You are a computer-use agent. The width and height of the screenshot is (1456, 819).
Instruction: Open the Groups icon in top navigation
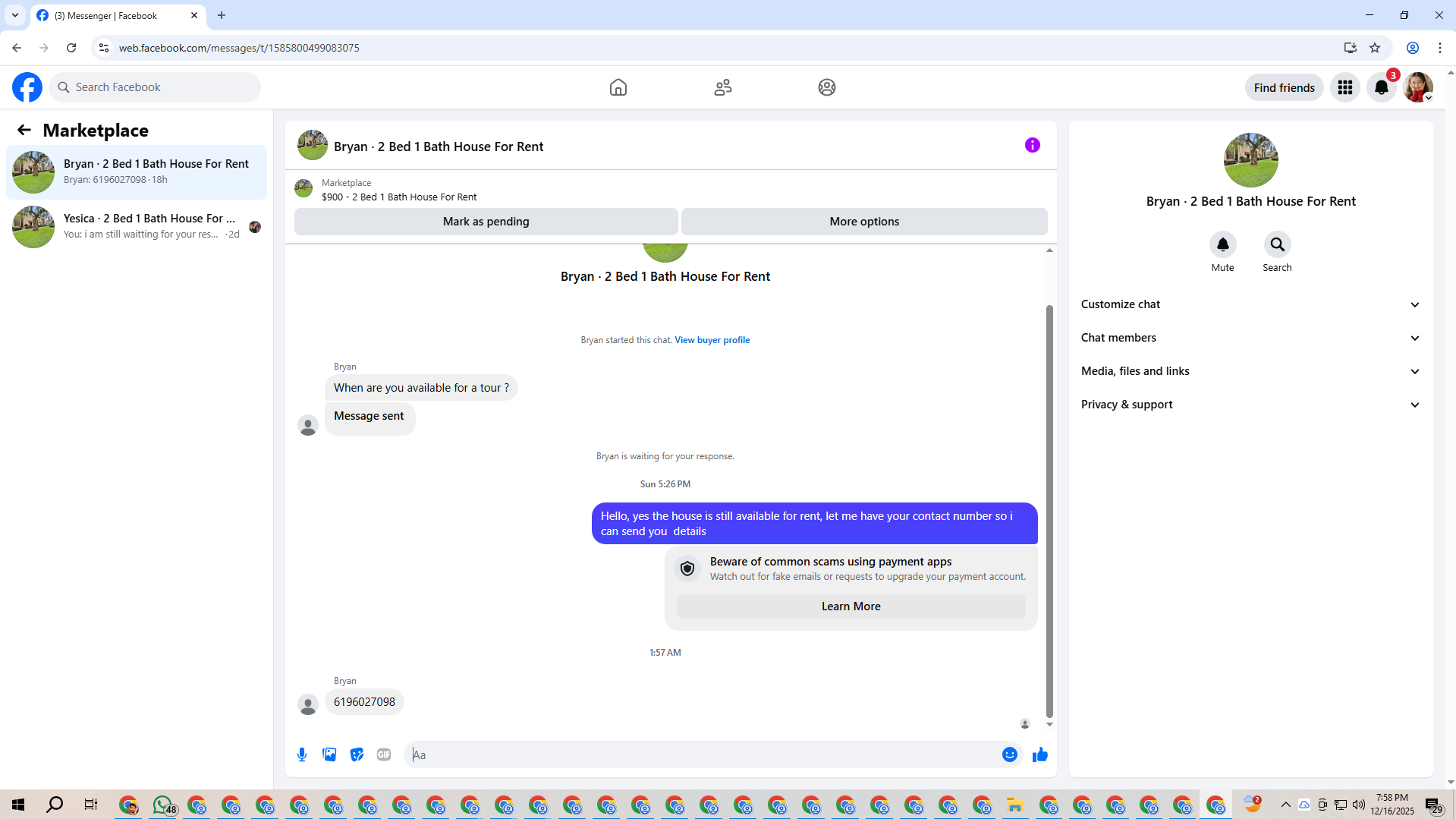(827, 87)
